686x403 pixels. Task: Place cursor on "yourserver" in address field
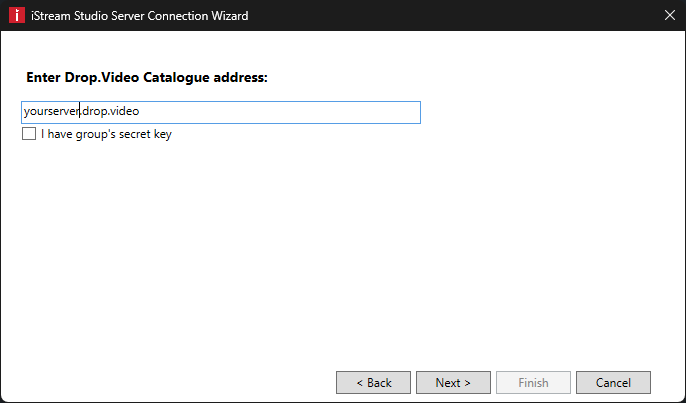coord(51,112)
